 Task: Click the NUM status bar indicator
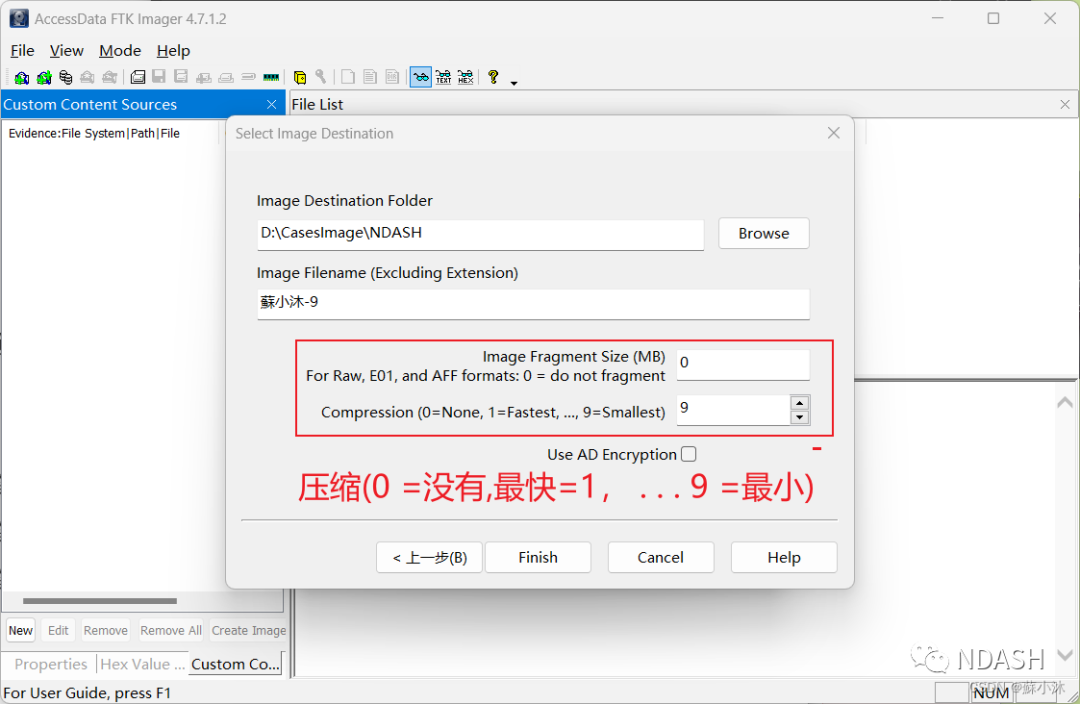tap(990, 693)
